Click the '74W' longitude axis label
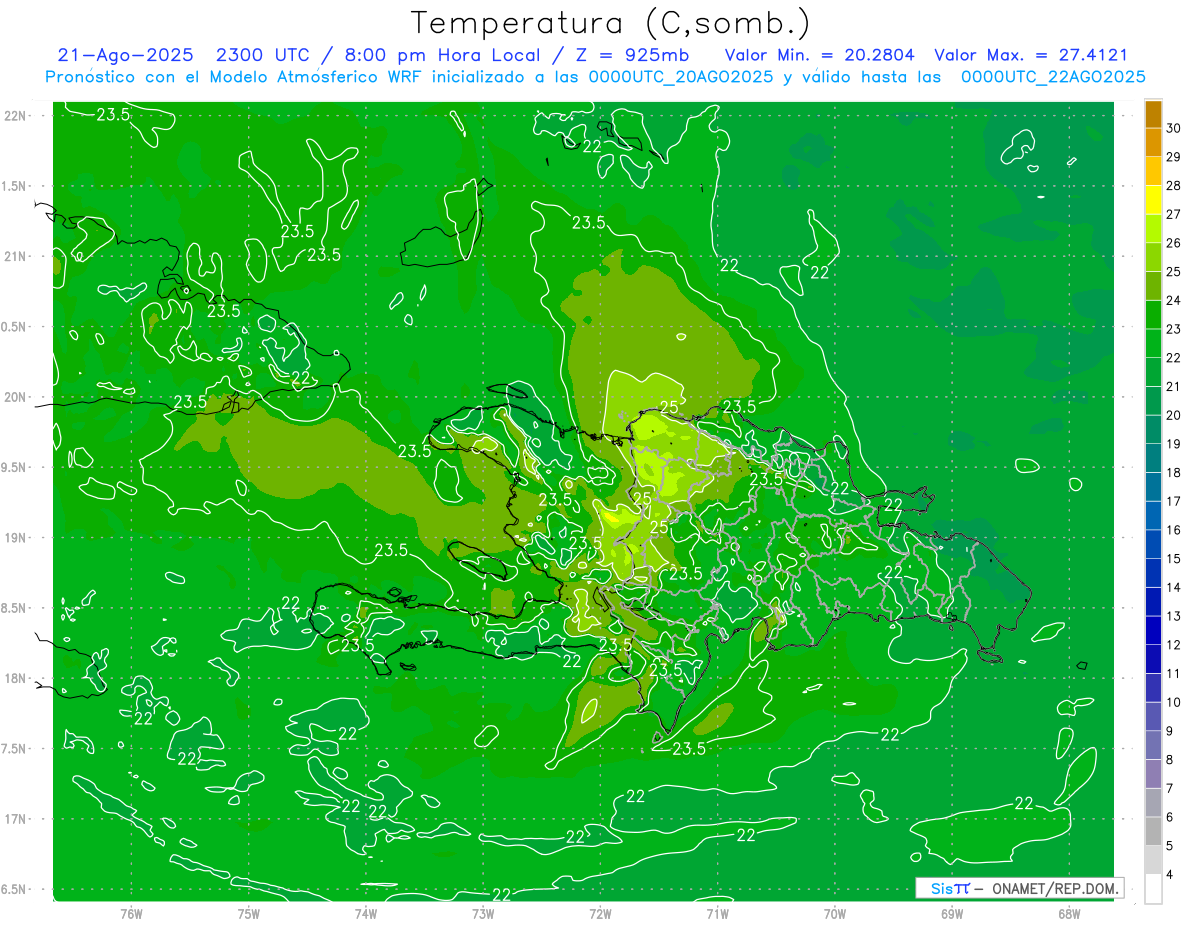Viewport: 1200px width, 927px height. (x=366, y=914)
